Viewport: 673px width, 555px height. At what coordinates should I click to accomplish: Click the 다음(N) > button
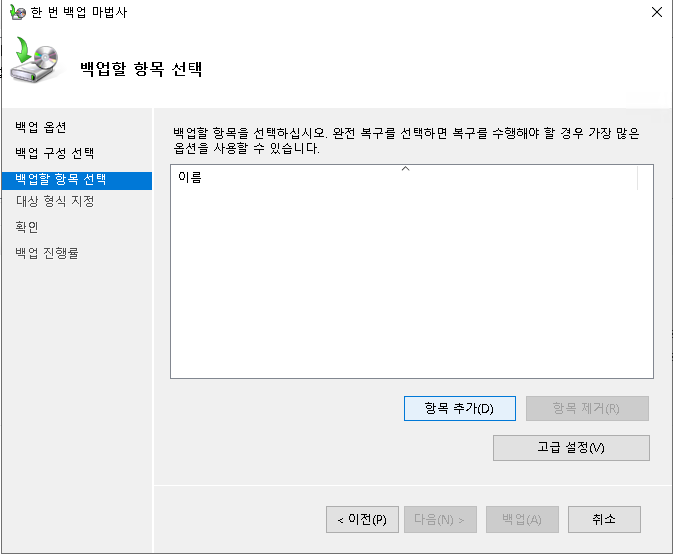(439, 519)
